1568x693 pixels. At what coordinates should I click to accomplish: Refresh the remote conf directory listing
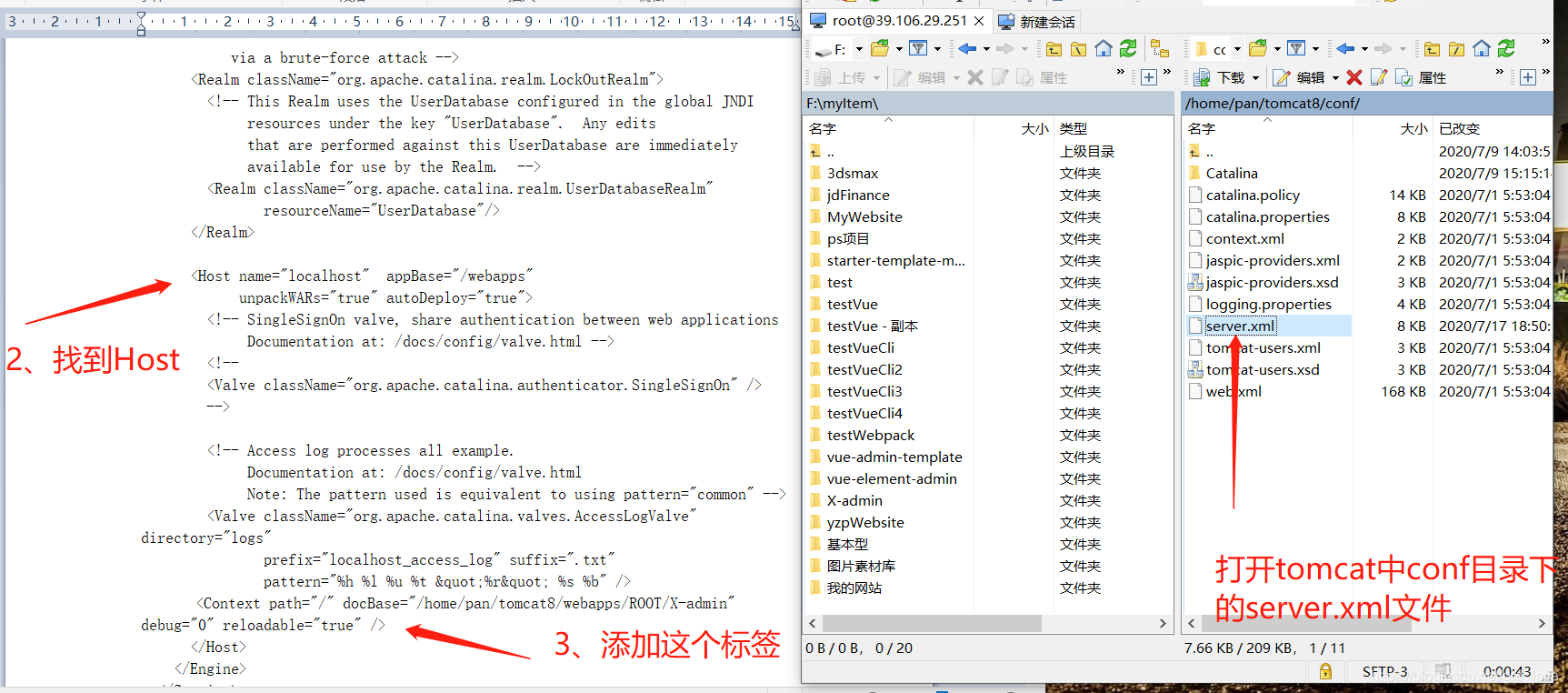1506,48
